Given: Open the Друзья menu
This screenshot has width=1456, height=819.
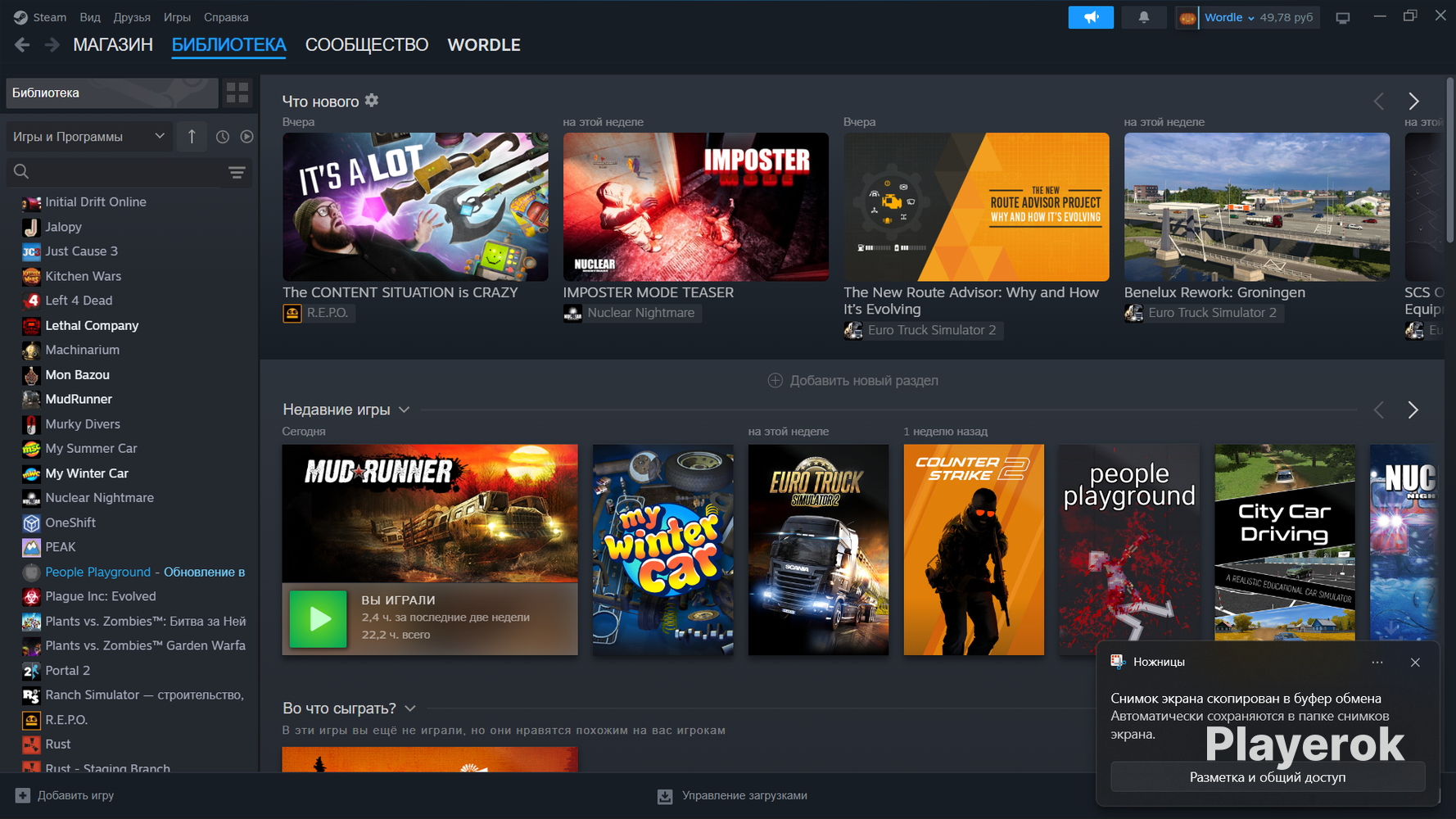Looking at the screenshot, I should (131, 17).
